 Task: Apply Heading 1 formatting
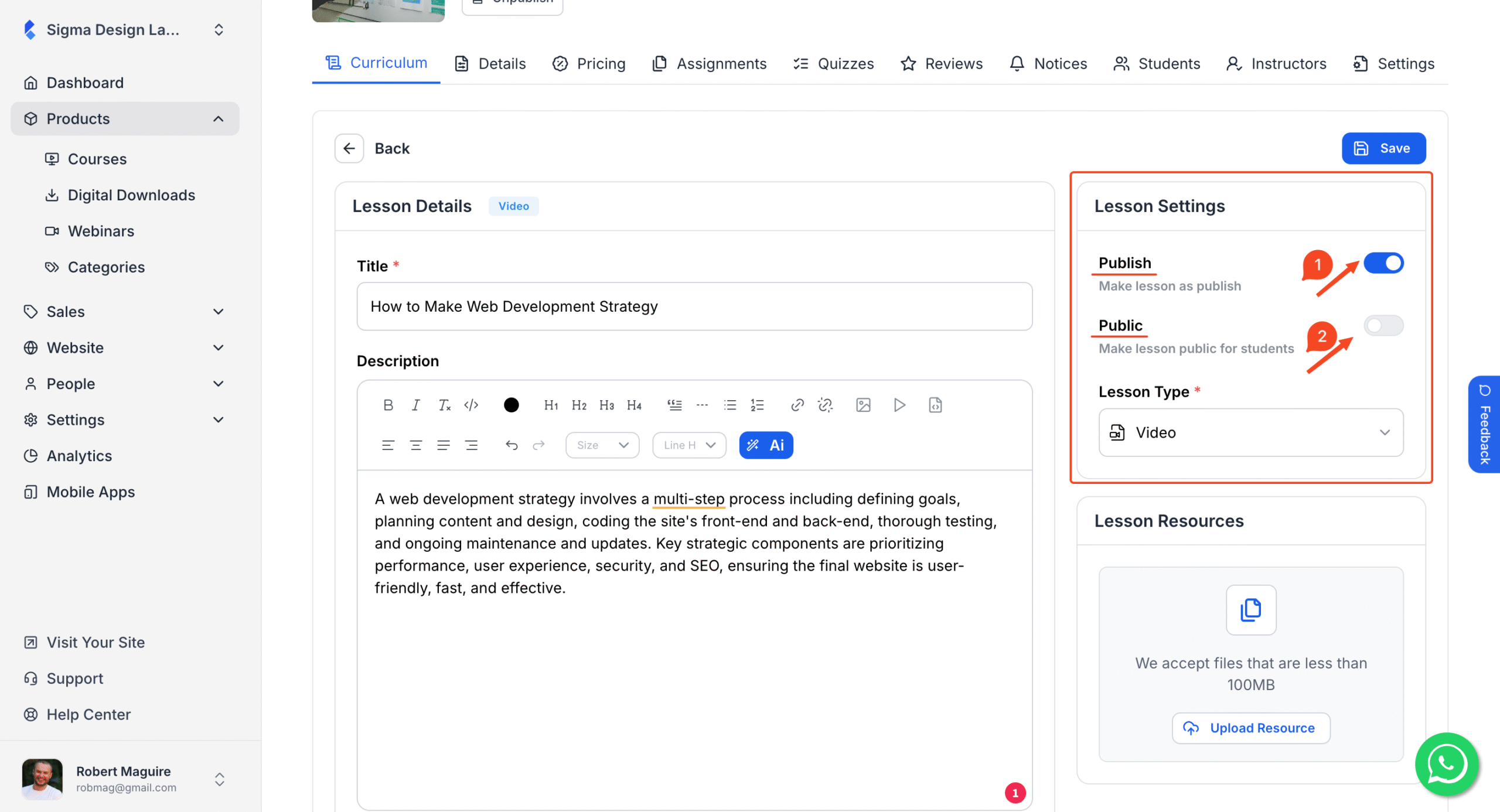(x=551, y=405)
